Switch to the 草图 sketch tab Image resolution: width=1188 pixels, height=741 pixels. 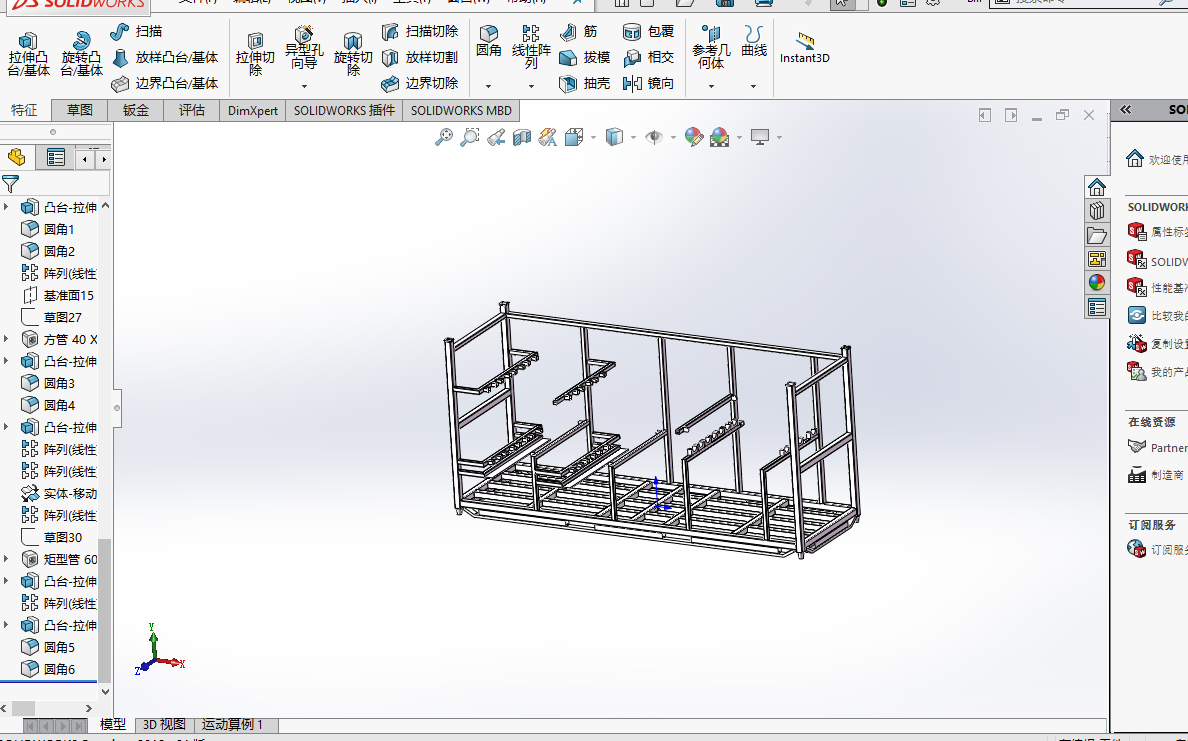[x=80, y=110]
